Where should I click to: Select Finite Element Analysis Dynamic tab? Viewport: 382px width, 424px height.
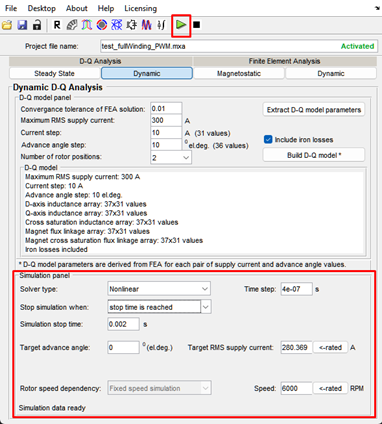[331, 73]
